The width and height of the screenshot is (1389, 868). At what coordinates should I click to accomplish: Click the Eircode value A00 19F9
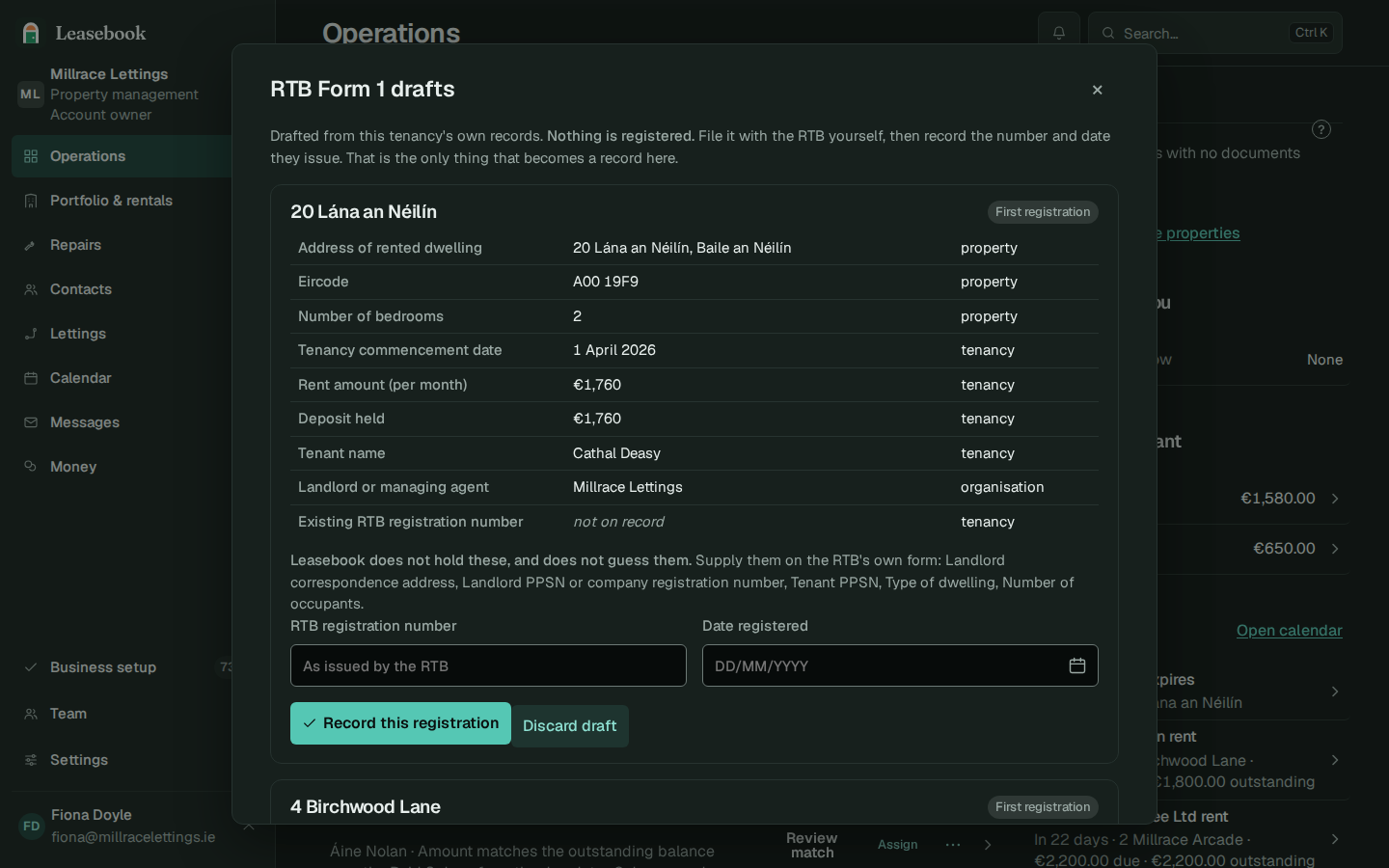[606, 282]
